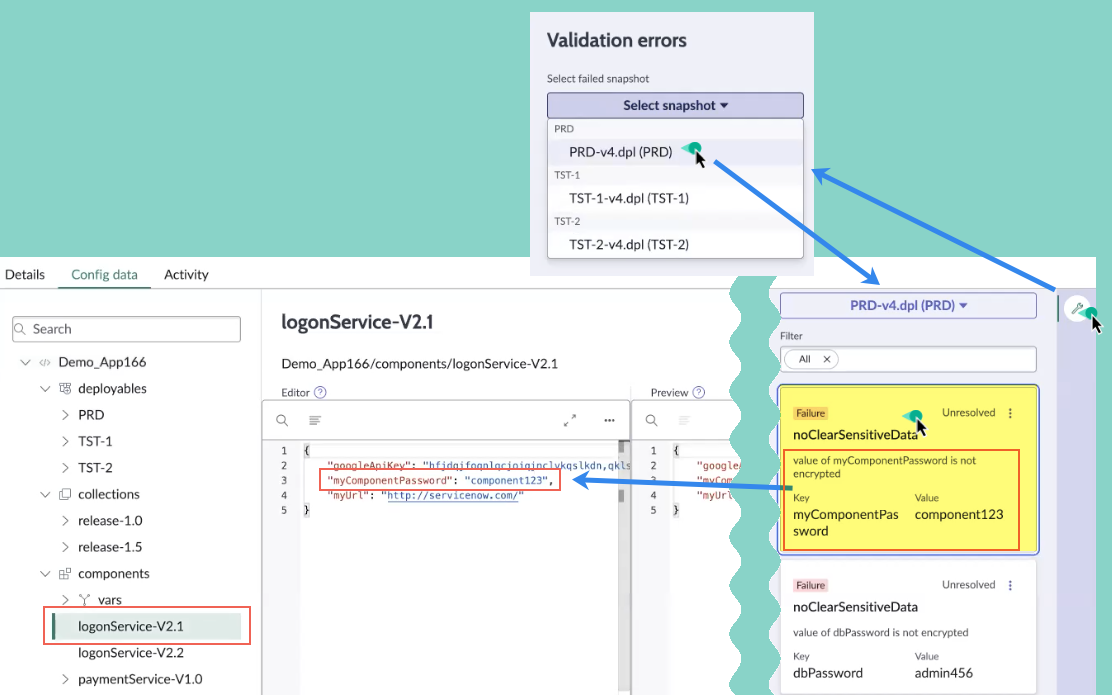Select paymentService-V1.0 in the tree
The image size is (1112, 695).
[140, 679]
